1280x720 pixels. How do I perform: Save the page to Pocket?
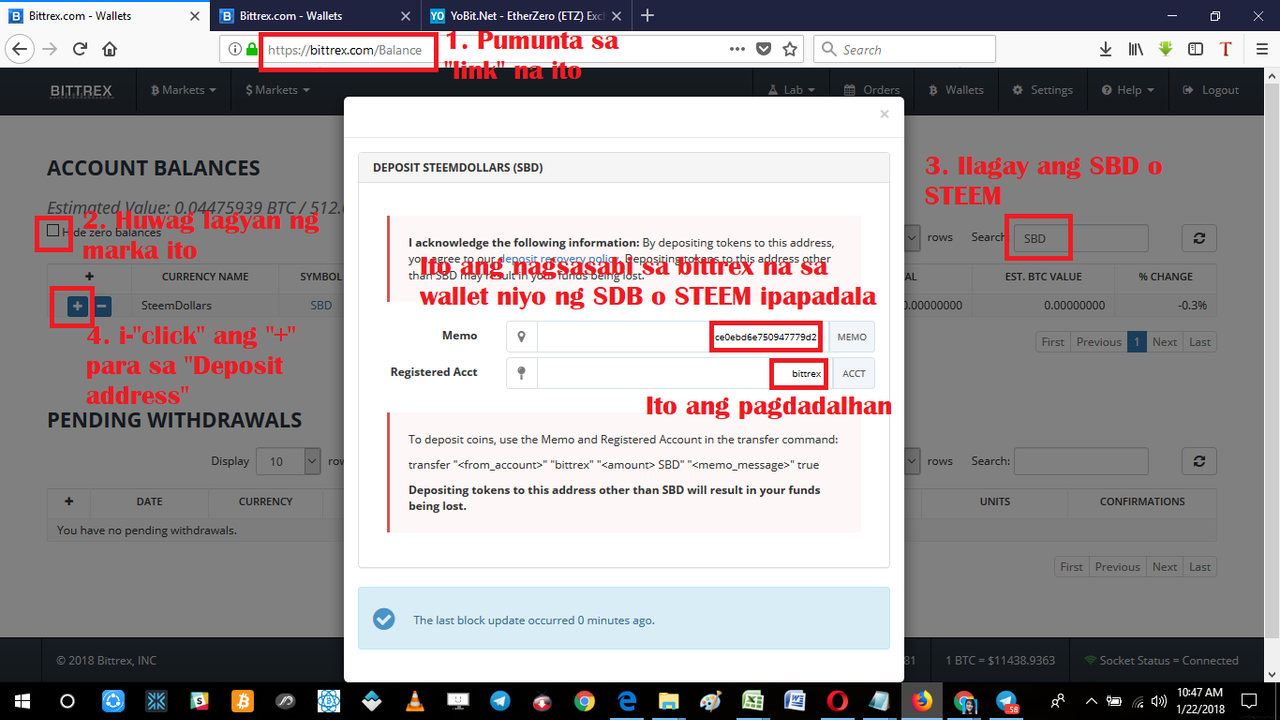pyautogui.click(x=764, y=49)
